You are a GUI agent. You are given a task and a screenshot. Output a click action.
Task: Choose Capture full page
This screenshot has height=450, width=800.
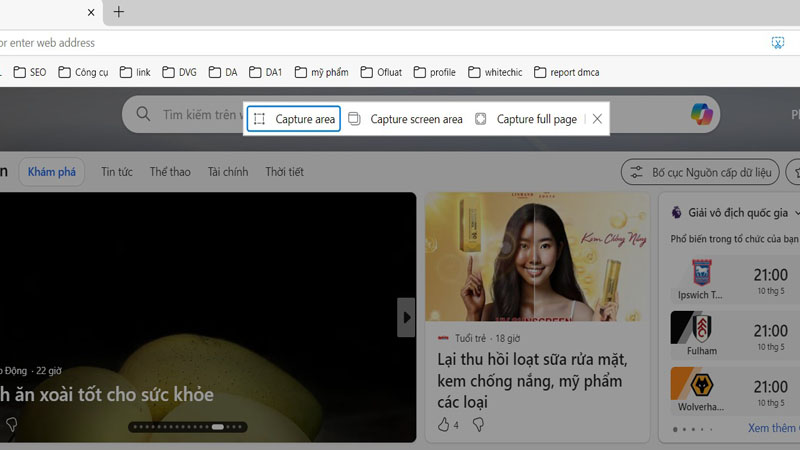pos(527,119)
